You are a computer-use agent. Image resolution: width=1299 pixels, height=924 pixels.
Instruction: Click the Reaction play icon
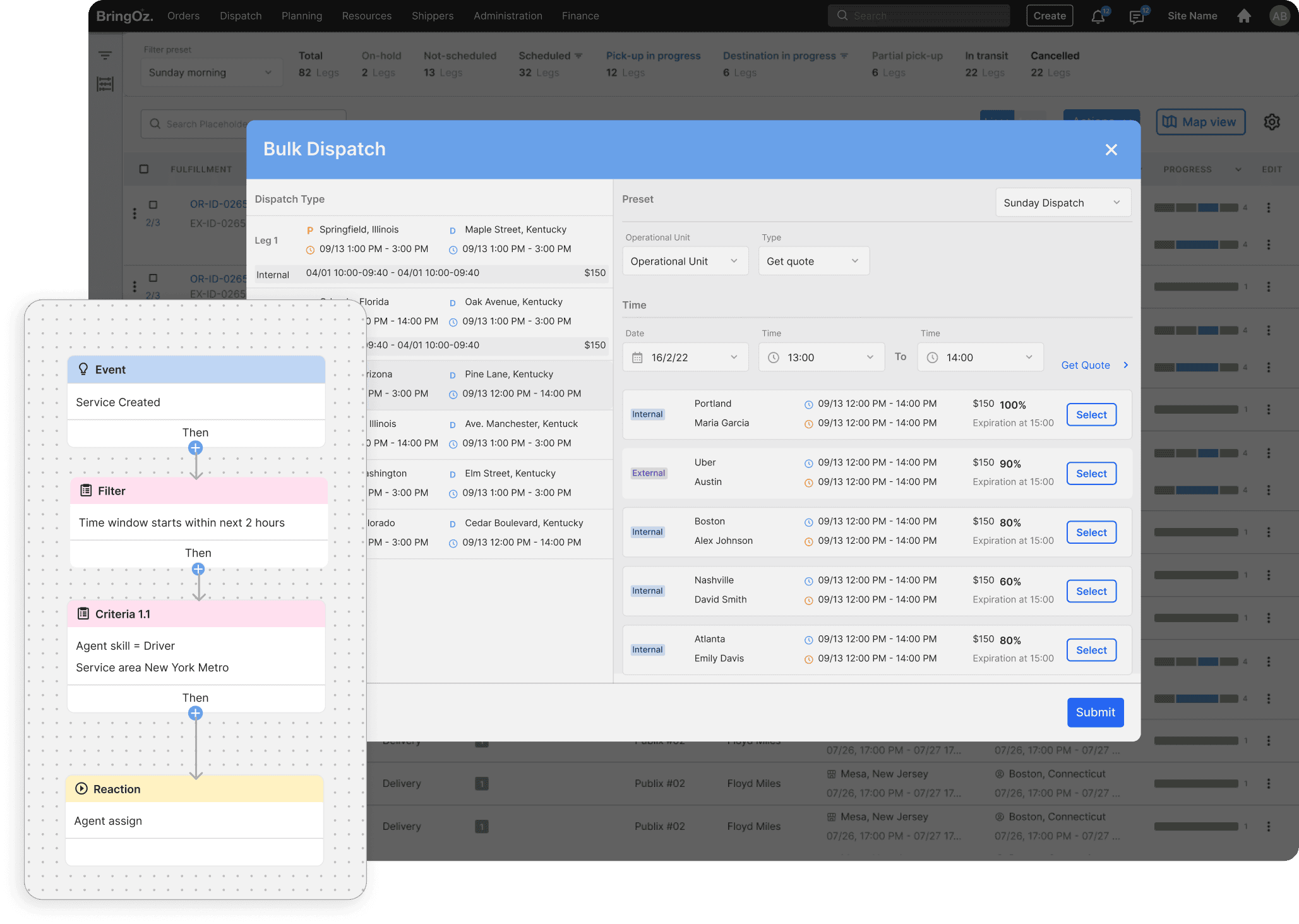tap(81, 788)
